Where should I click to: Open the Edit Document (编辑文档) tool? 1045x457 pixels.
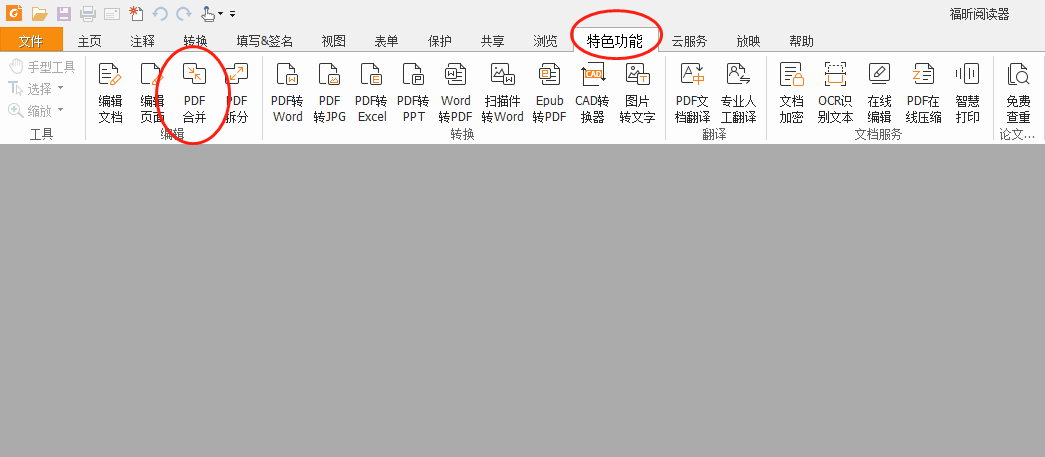click(x=110, y=93)
